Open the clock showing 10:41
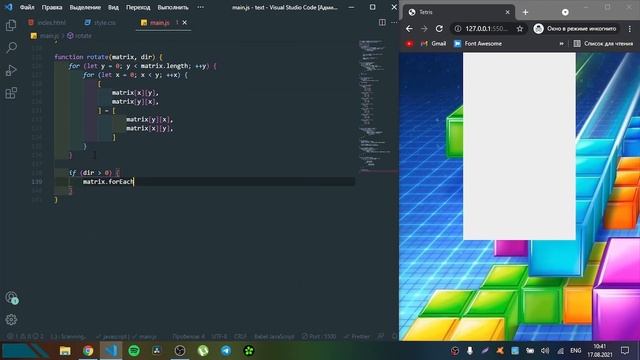This screenshot has height=360, width=640. 600,351
